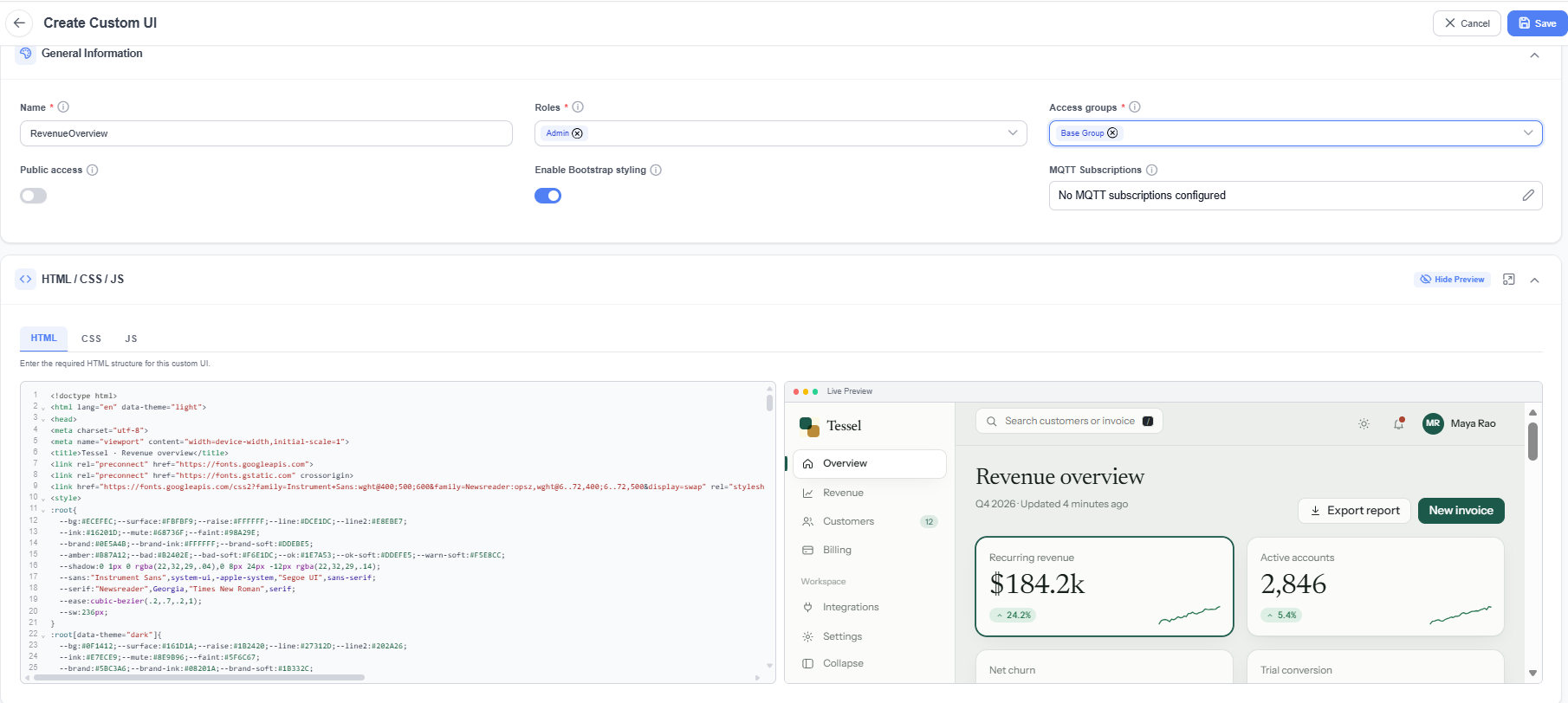Click the New invoice button
1568x703 pixels.
1461,511
